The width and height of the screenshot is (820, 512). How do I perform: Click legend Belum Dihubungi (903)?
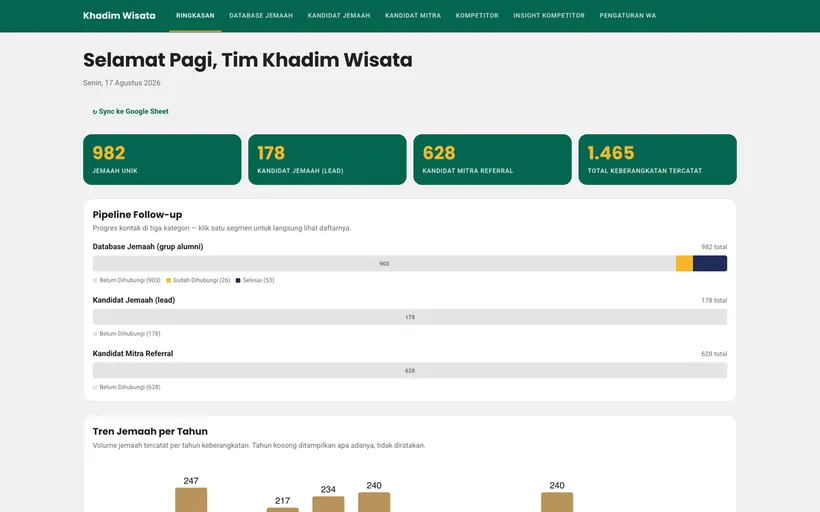(127, 280)
